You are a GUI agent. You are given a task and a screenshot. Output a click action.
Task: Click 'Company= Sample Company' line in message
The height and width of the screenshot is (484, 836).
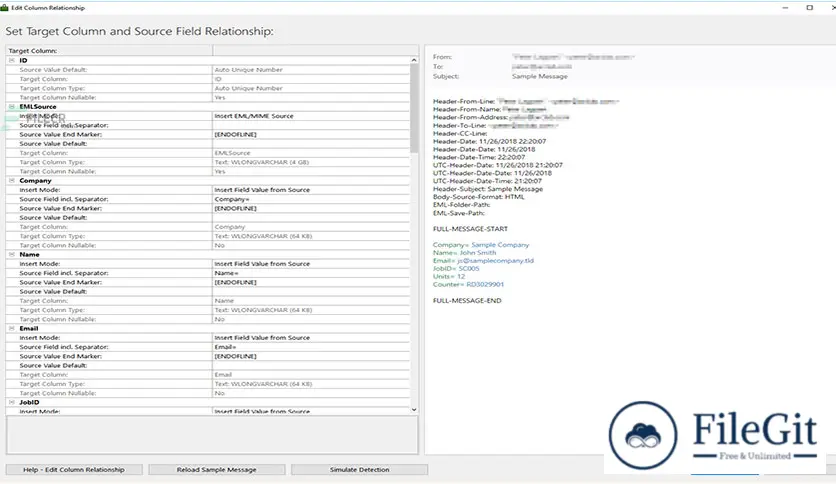481,245
